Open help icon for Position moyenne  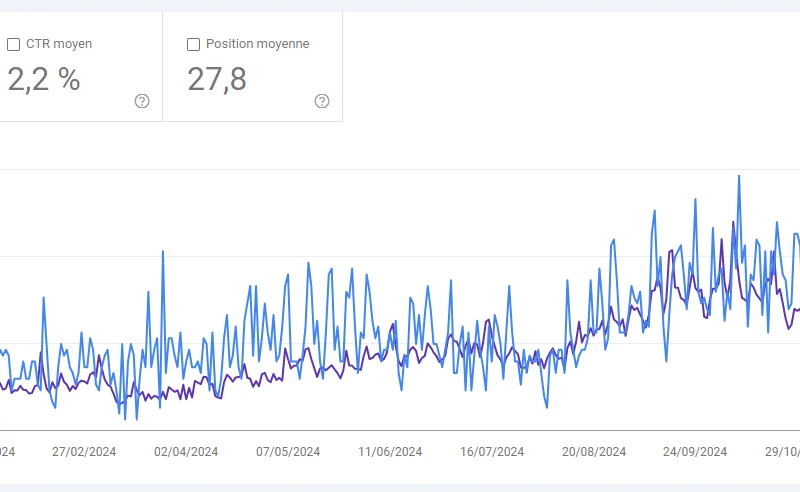(322, 101)
